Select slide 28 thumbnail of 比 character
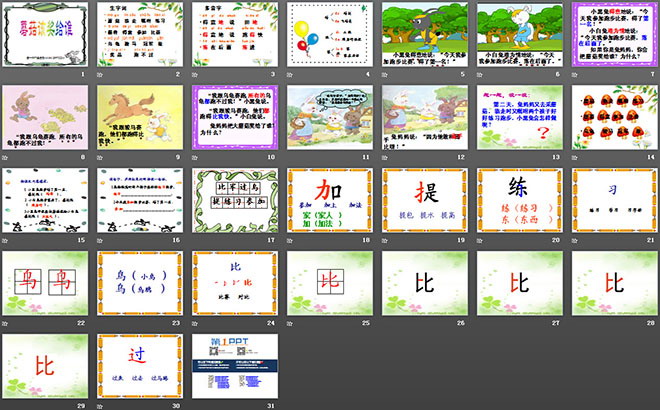Viewport: 660px width, 410px height. (x=615, y=283)
